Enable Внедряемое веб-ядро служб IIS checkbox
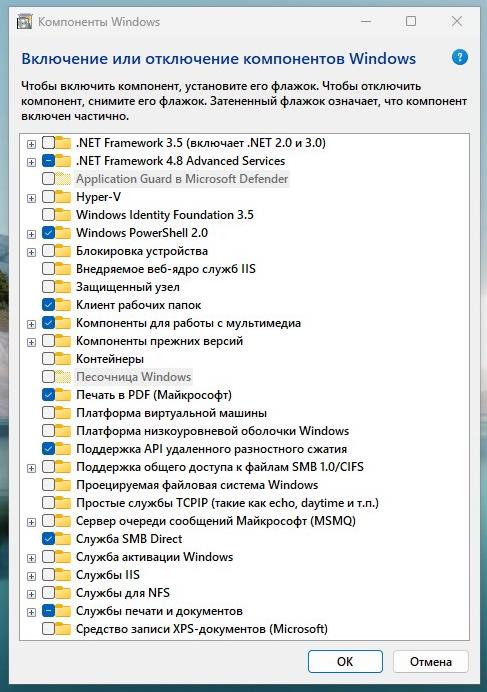Image resolution: width=487 pixels, height=692 pixels. (x=49, y=269)
